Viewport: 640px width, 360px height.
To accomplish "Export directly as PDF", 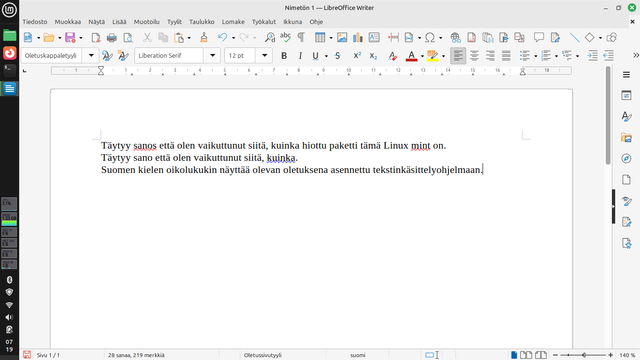I will [96, 38].
